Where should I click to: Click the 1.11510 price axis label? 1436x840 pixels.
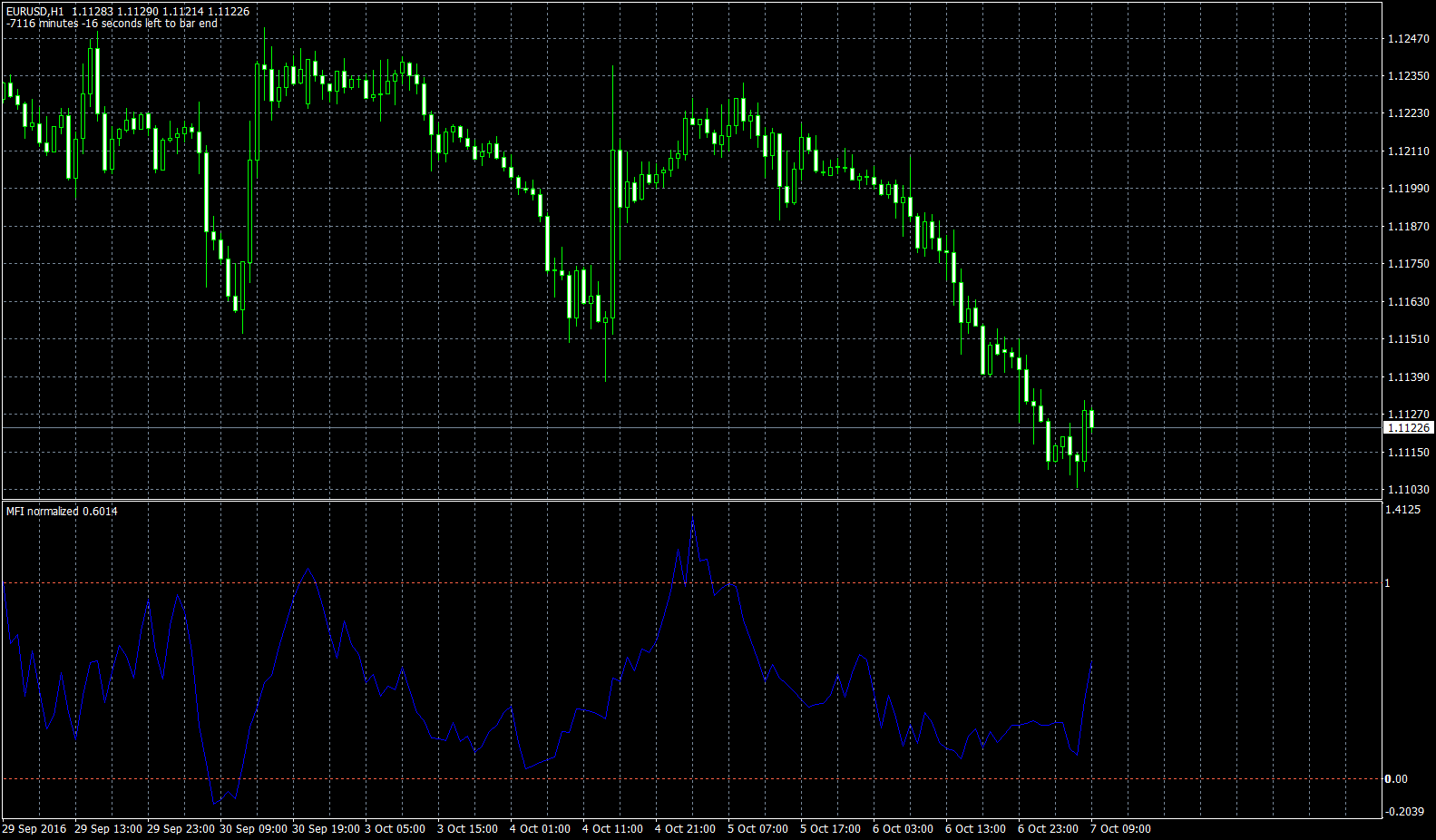(1409, 339)
